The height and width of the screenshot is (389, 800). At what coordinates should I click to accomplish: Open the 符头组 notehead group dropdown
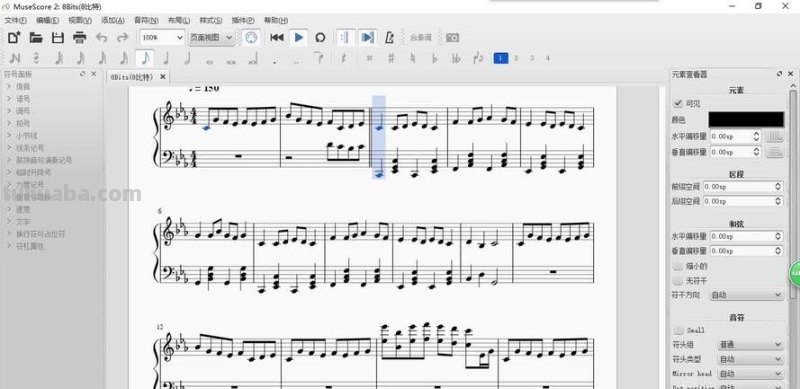[750, 345]
